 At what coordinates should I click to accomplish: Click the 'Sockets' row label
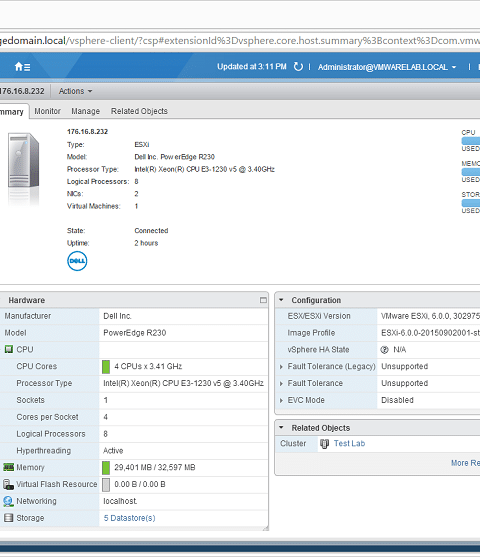[x=30, y=400]
